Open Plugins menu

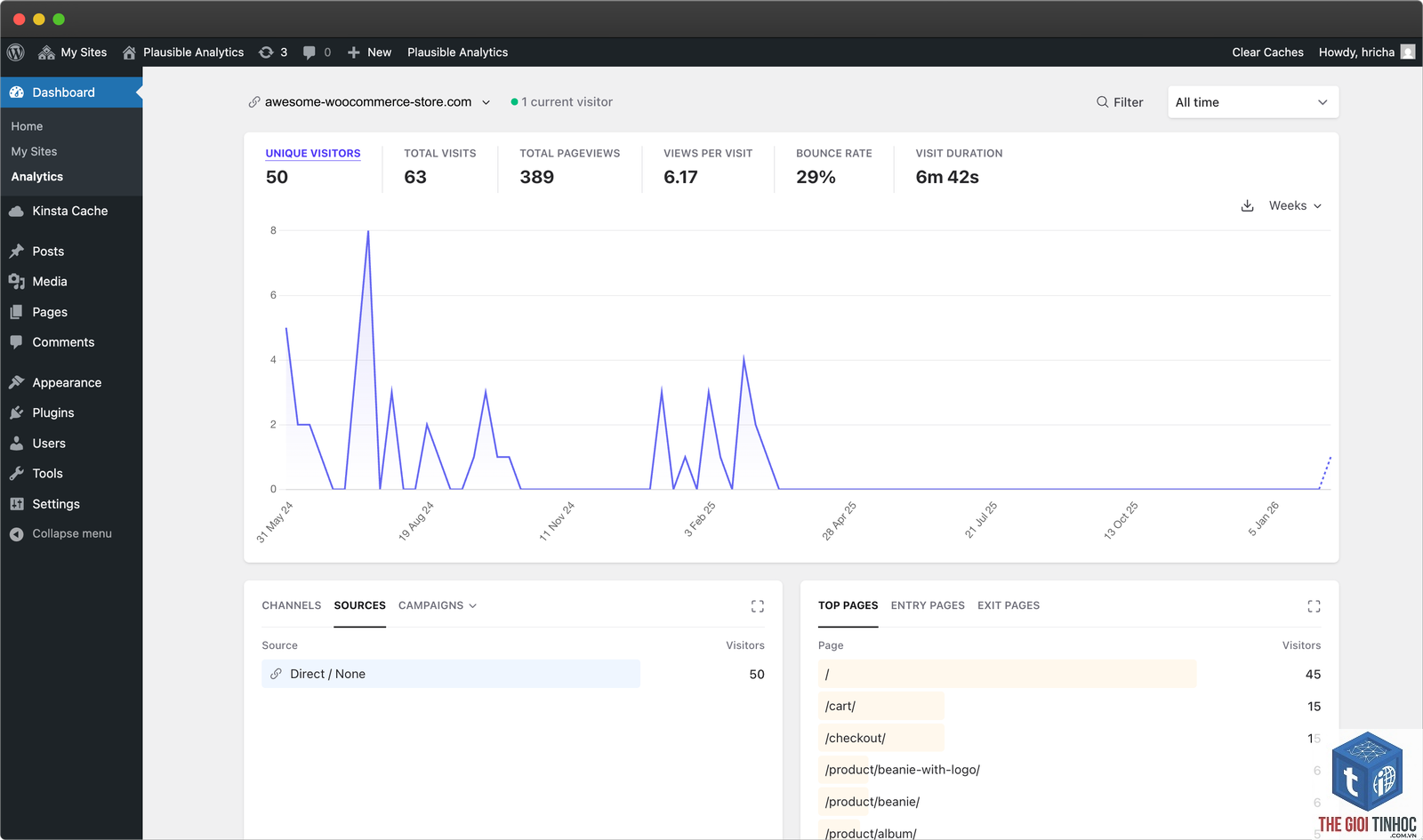coord(71,413)
